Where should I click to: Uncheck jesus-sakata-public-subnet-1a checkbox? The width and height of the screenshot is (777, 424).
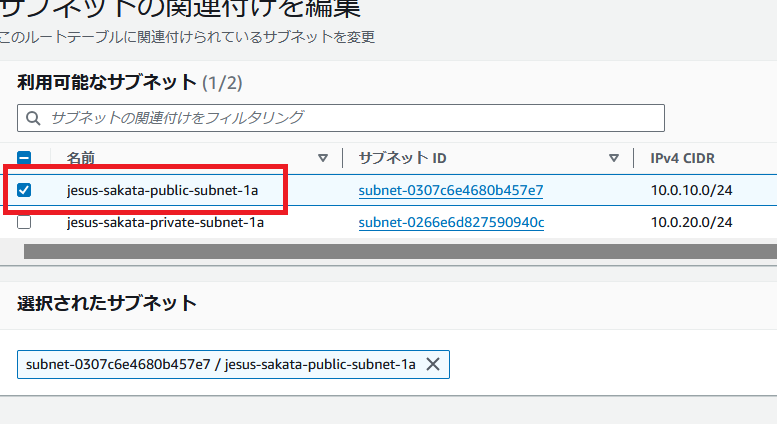click(24, 190)
